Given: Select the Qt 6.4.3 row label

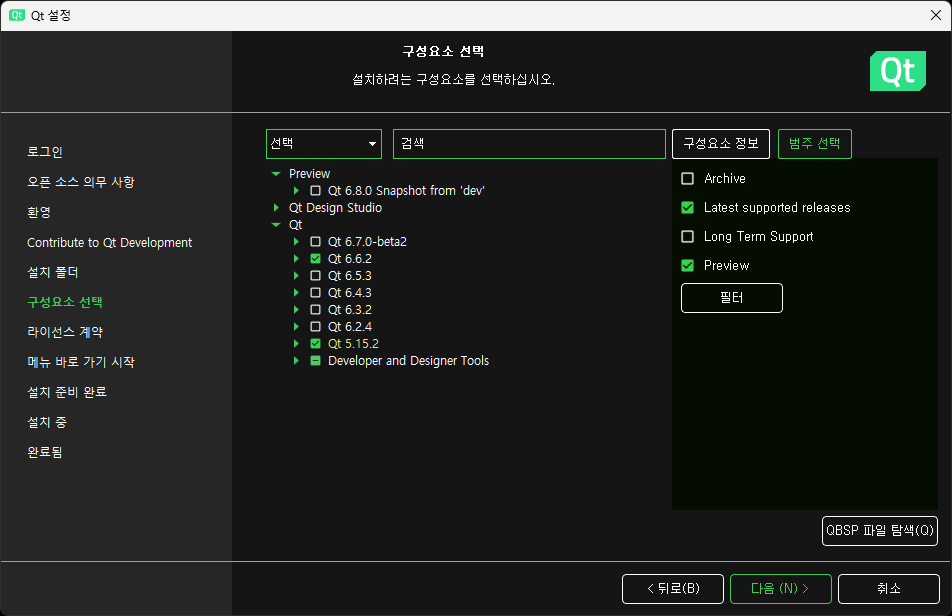Looking at the screenshot, I should (x=350, y=293).
